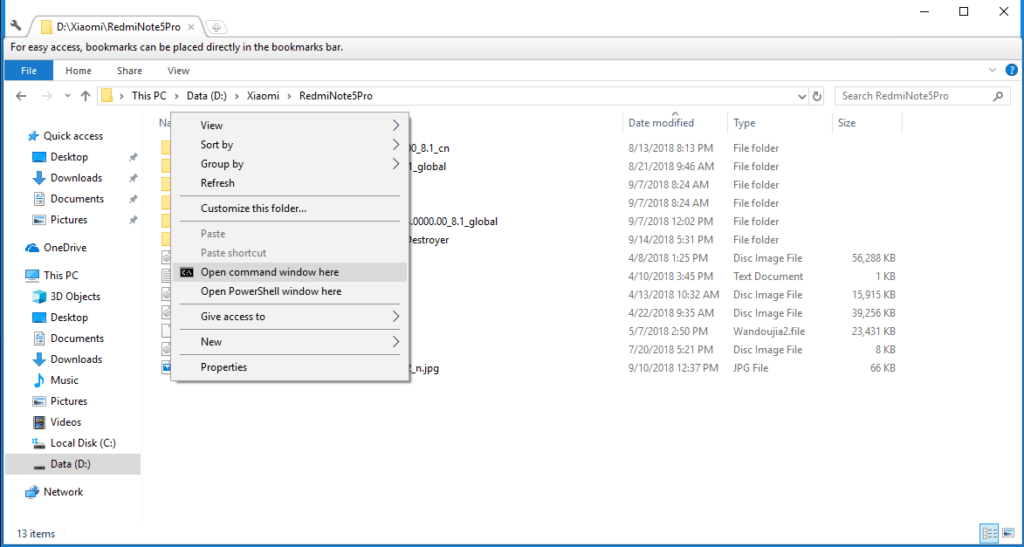Open the File ribbon tab

point(29,70)
